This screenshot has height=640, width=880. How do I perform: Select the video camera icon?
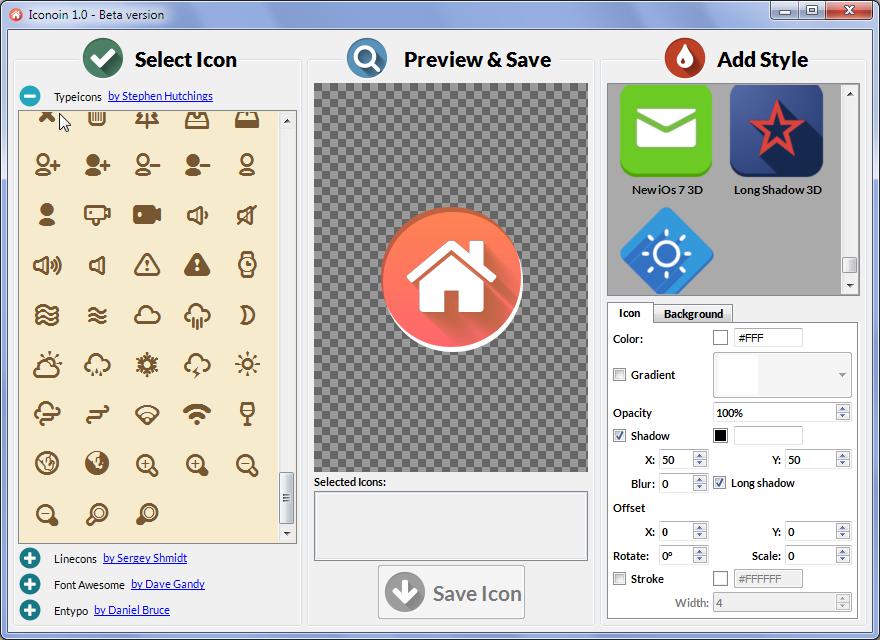click(146, 215)
